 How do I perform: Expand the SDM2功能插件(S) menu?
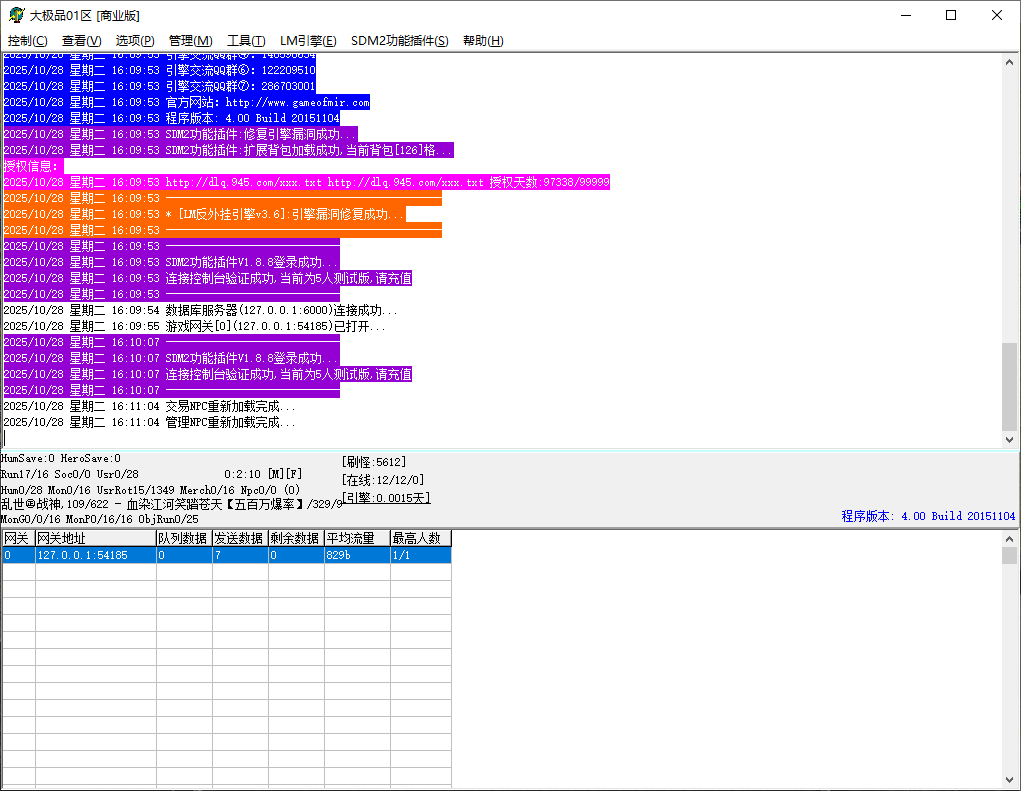pyautogui.click(x=399, y=41)
